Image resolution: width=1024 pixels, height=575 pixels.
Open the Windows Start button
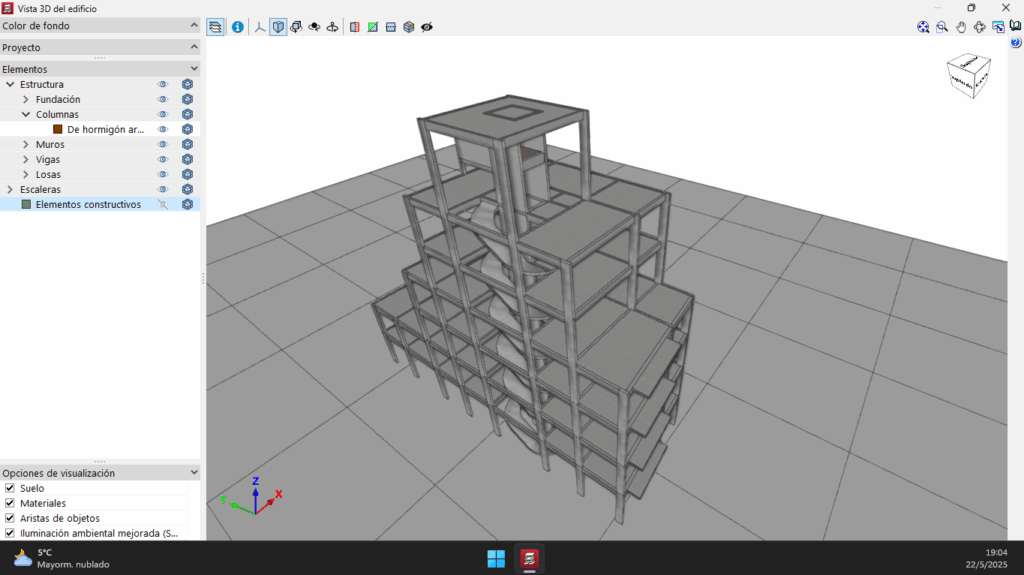coord(496,559)
